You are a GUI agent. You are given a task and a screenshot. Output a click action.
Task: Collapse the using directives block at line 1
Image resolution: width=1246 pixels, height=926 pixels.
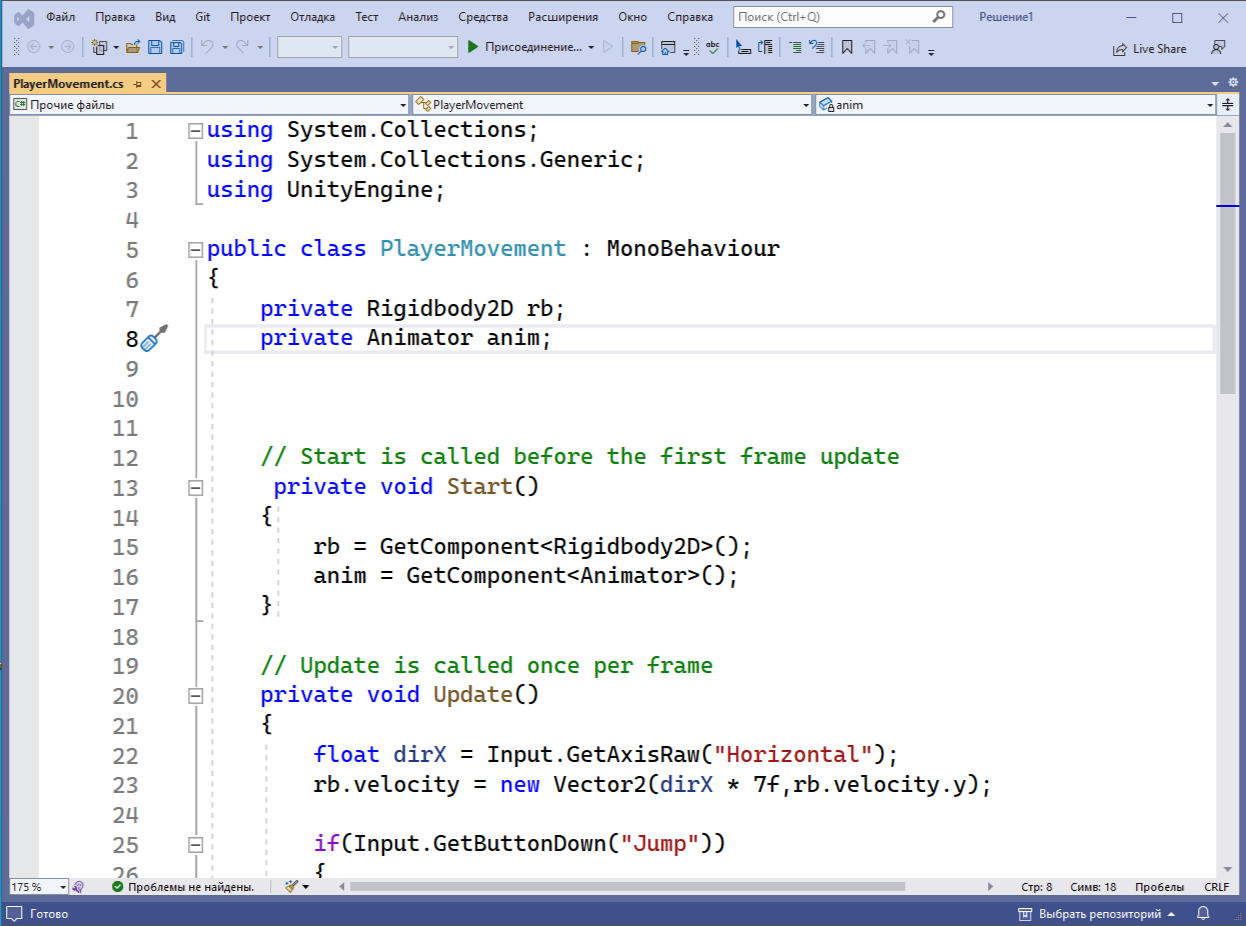pyautogui.click(x=196, y=130)
